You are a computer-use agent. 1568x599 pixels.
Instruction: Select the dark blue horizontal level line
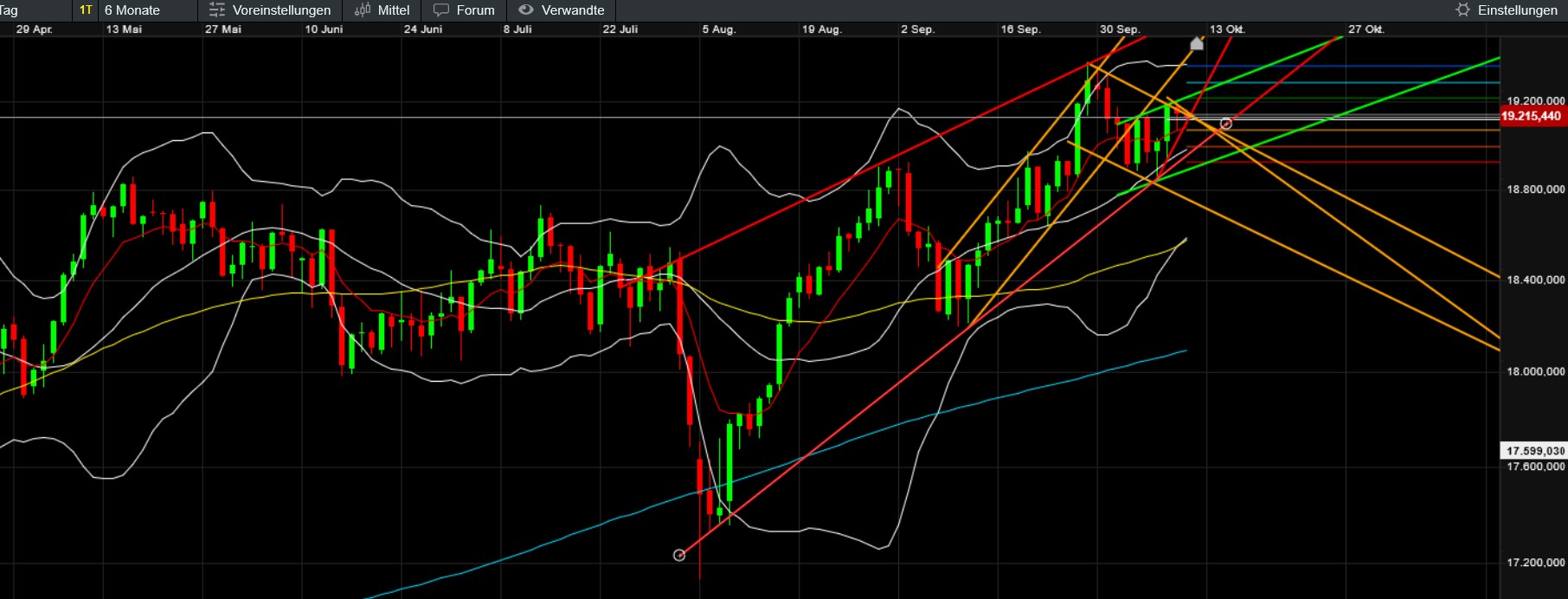(1341, 66)
